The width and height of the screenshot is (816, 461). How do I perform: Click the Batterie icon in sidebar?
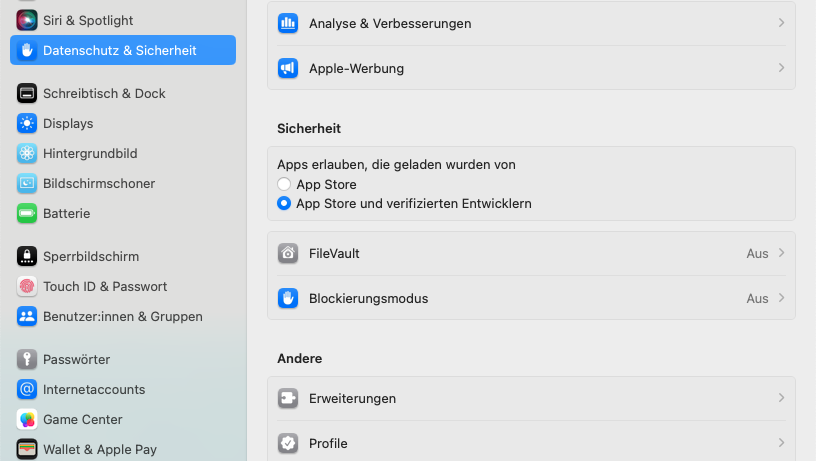pos(27,213)
